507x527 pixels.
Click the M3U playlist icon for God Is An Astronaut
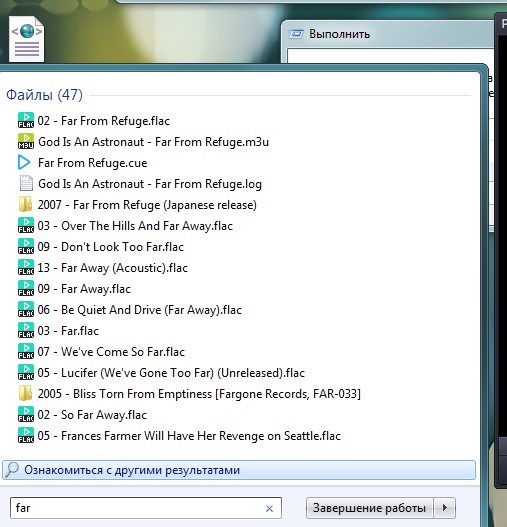26,141
